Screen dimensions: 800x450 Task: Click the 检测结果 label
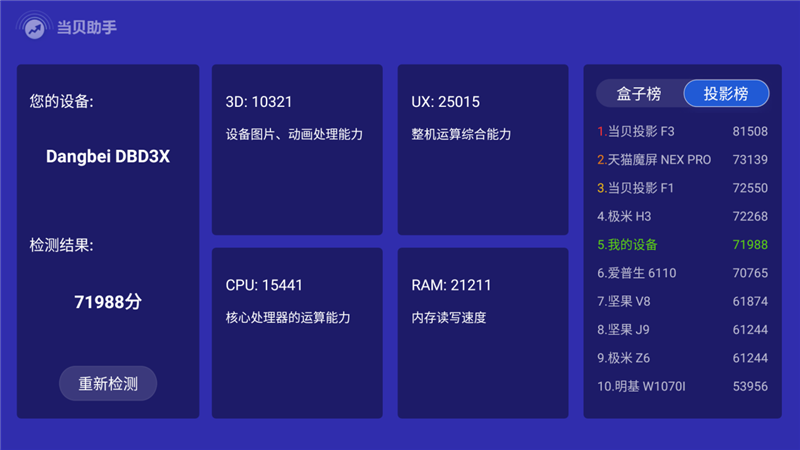(61, 245)
